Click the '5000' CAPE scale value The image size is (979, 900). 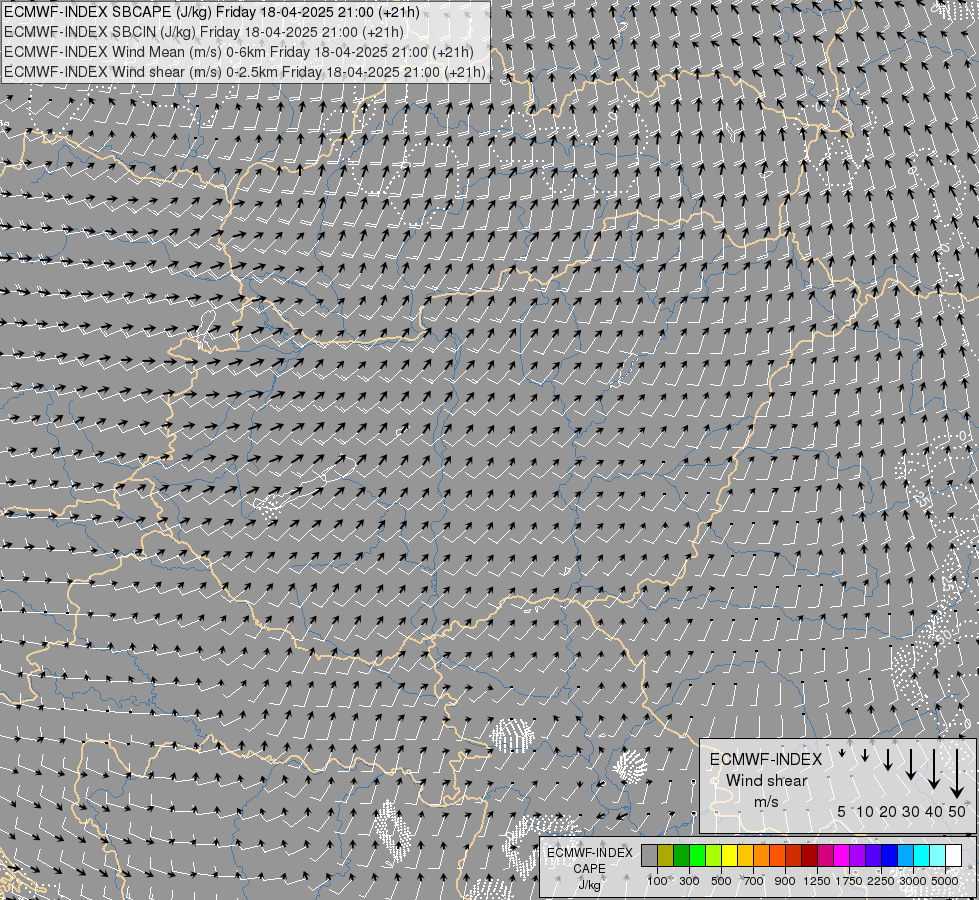945,881
